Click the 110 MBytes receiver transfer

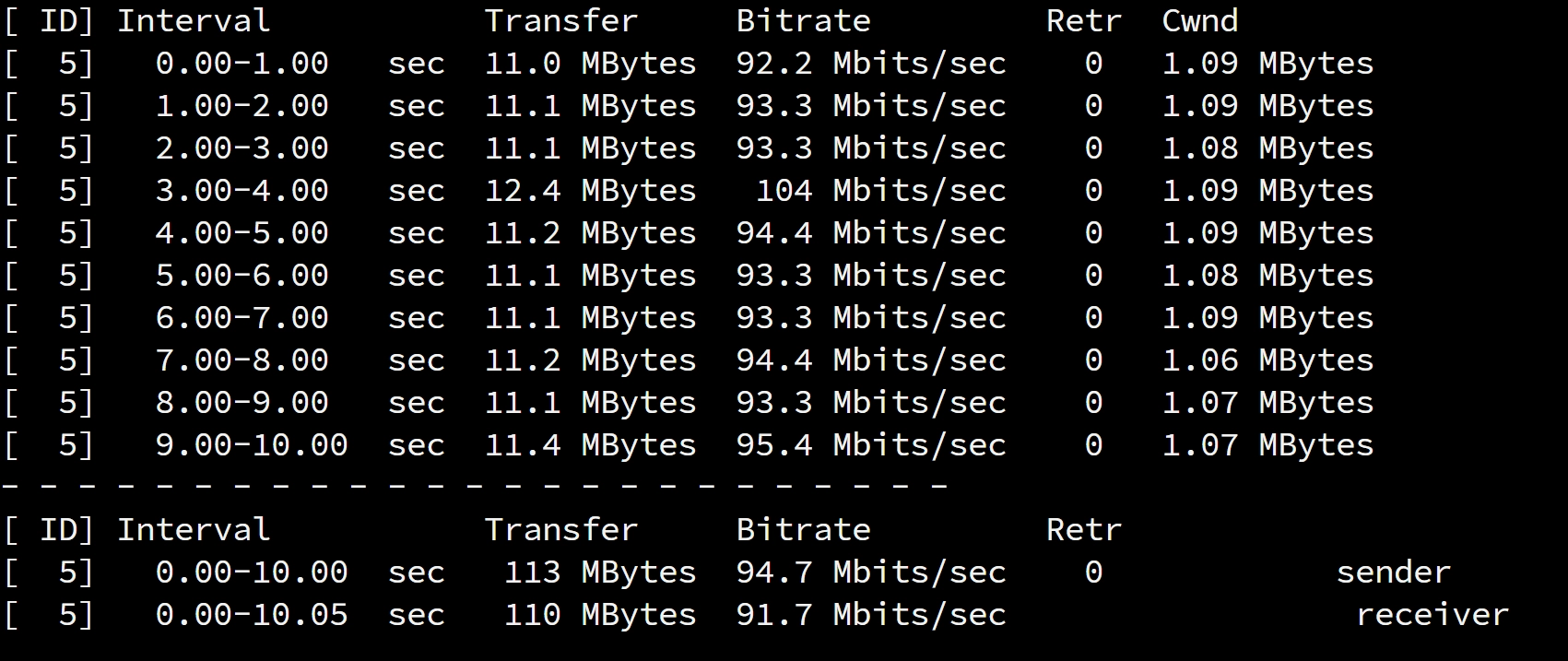(600, 614)
